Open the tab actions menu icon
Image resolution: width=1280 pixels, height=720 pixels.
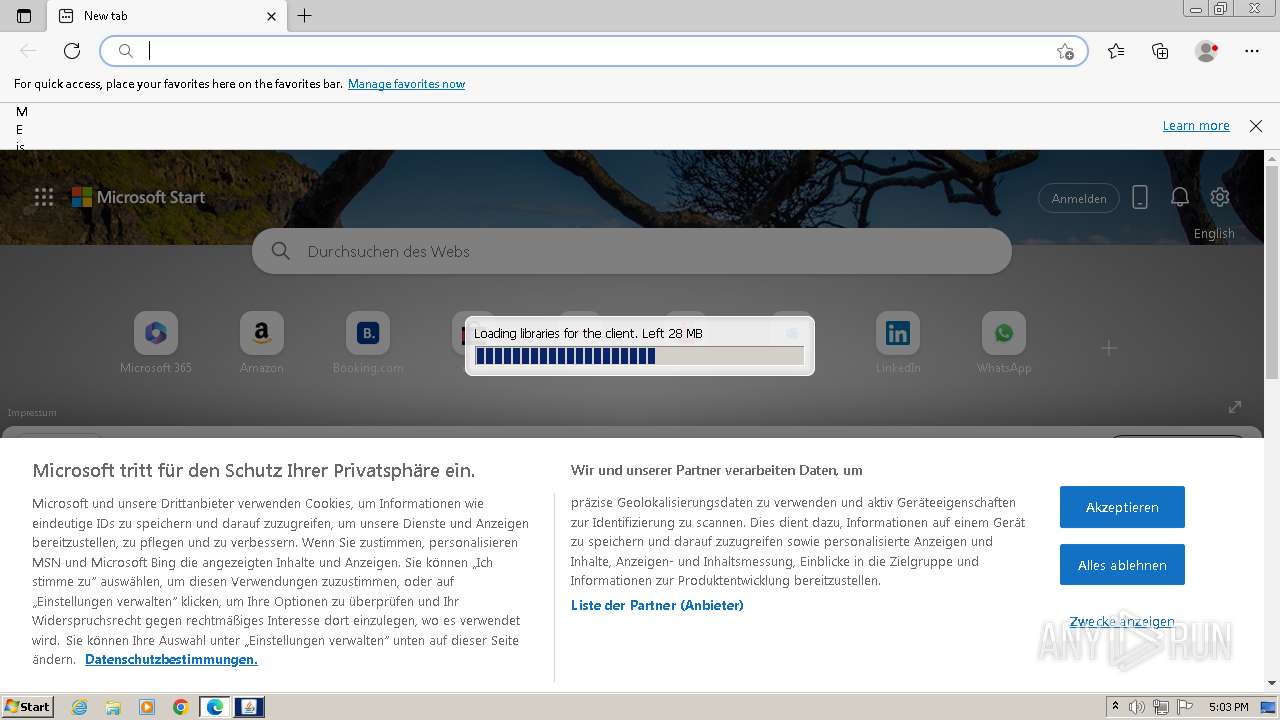(x=24, y=16)
